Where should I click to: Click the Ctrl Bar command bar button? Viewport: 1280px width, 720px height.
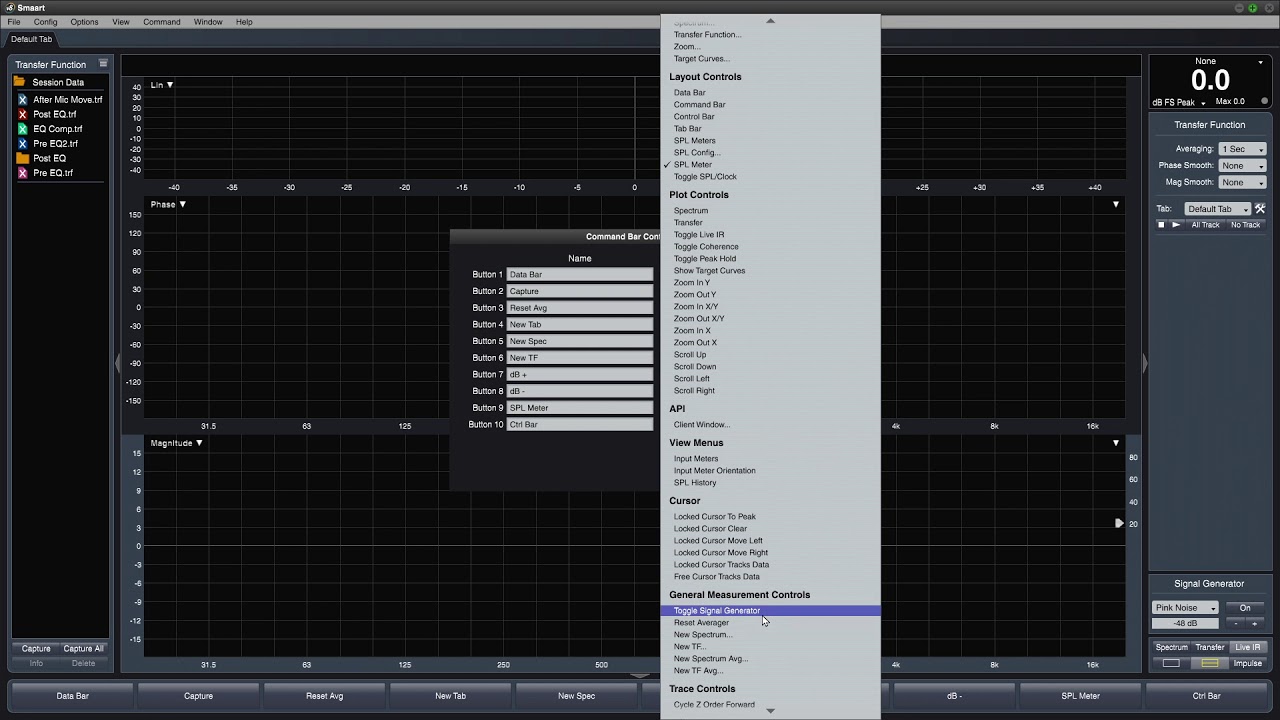pyautogui.click(x=1206, y=696)
